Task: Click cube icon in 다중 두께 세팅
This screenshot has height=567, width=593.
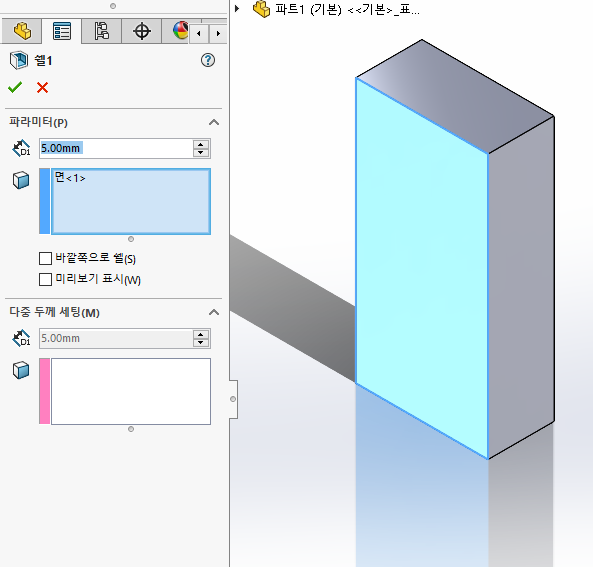Action: point(21,370)
